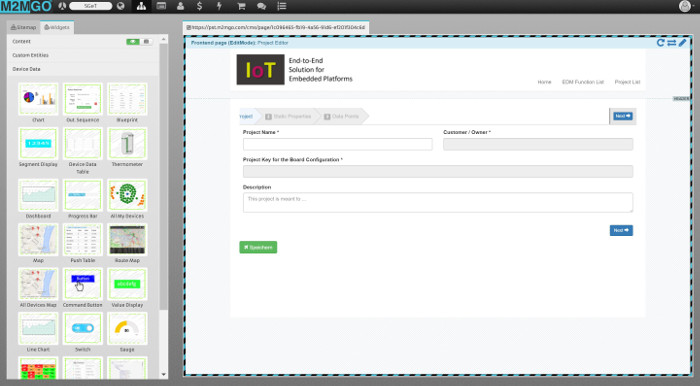Viewport: 700px width, 386px height.
Task: Click the widgets panel scrollbar
Action: (163, 176)
